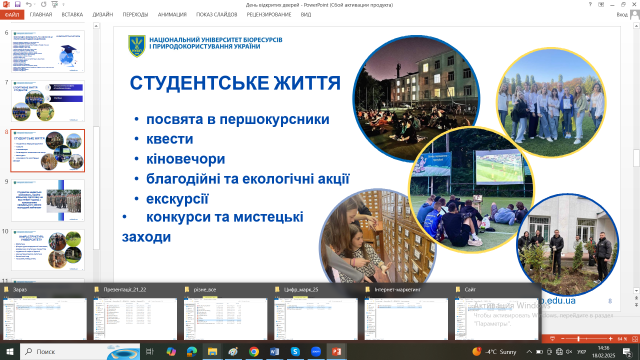Open Task View on taskbar
640x360 pixels.
coord(150,351)
